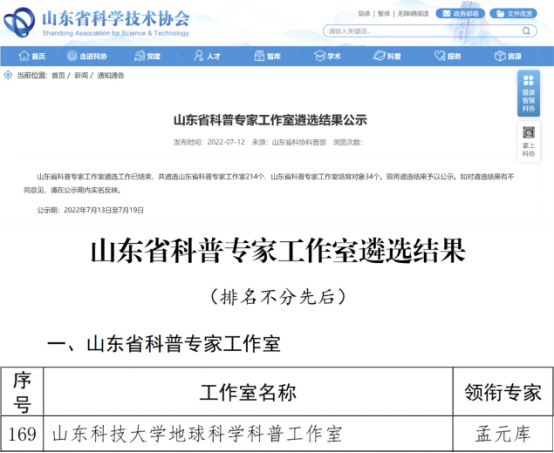Click the 工作室名称 table header
Screen dimensions: 554x453
[x=248, y=392]
